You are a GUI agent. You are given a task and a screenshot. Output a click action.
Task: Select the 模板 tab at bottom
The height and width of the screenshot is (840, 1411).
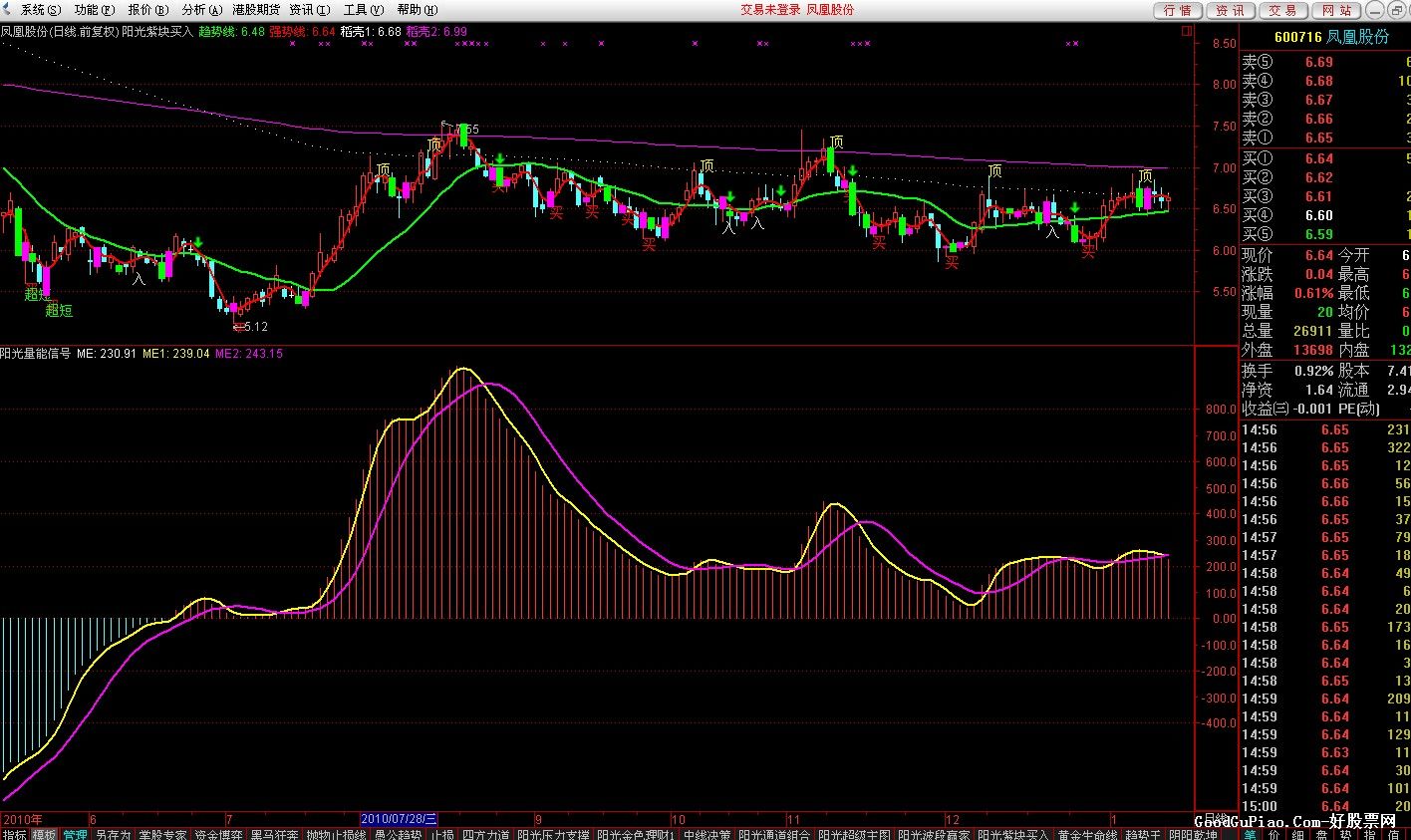(x=44, y=834)
